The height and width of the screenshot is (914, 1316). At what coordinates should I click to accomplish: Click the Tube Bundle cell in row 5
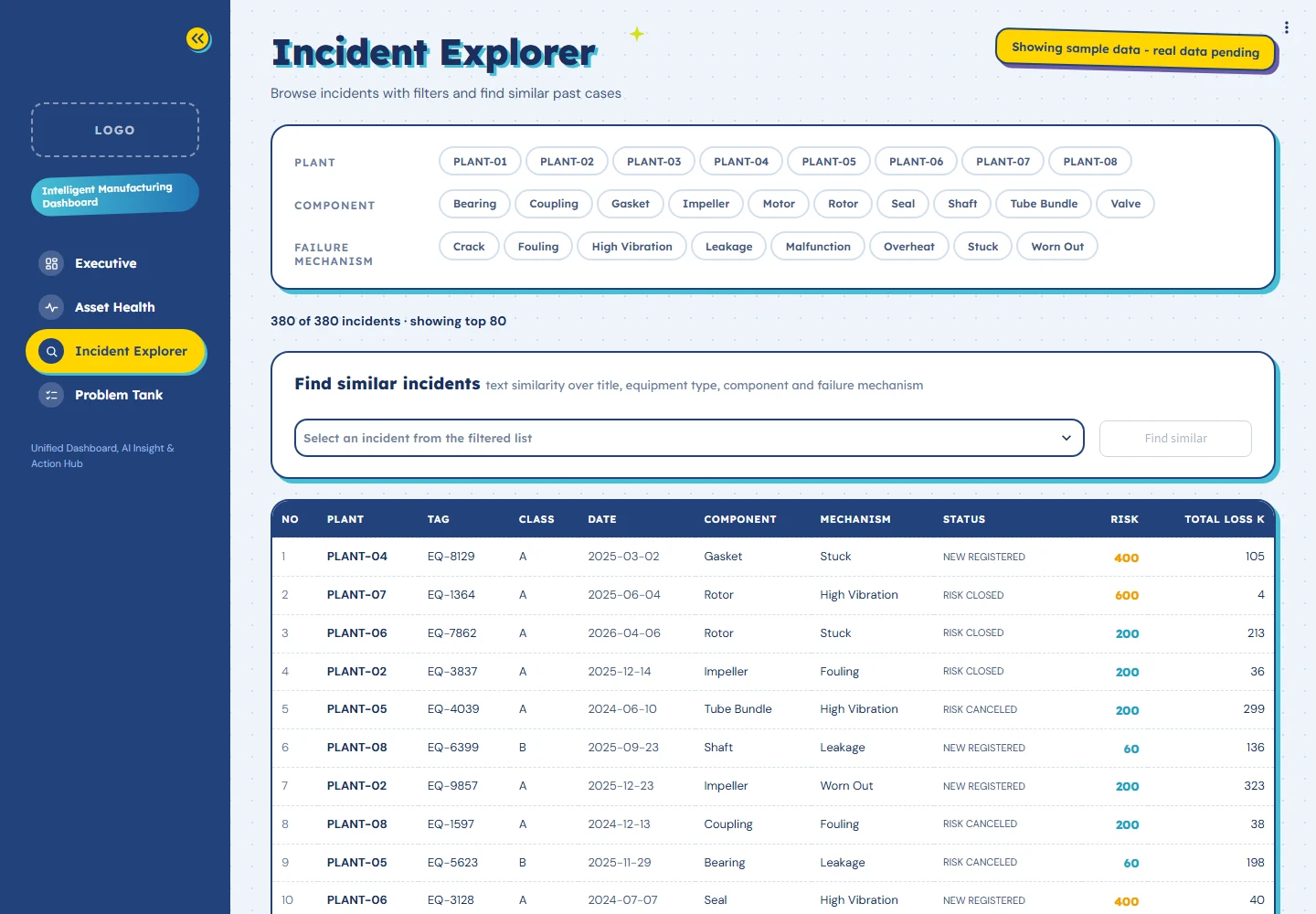tap(738, 709)
